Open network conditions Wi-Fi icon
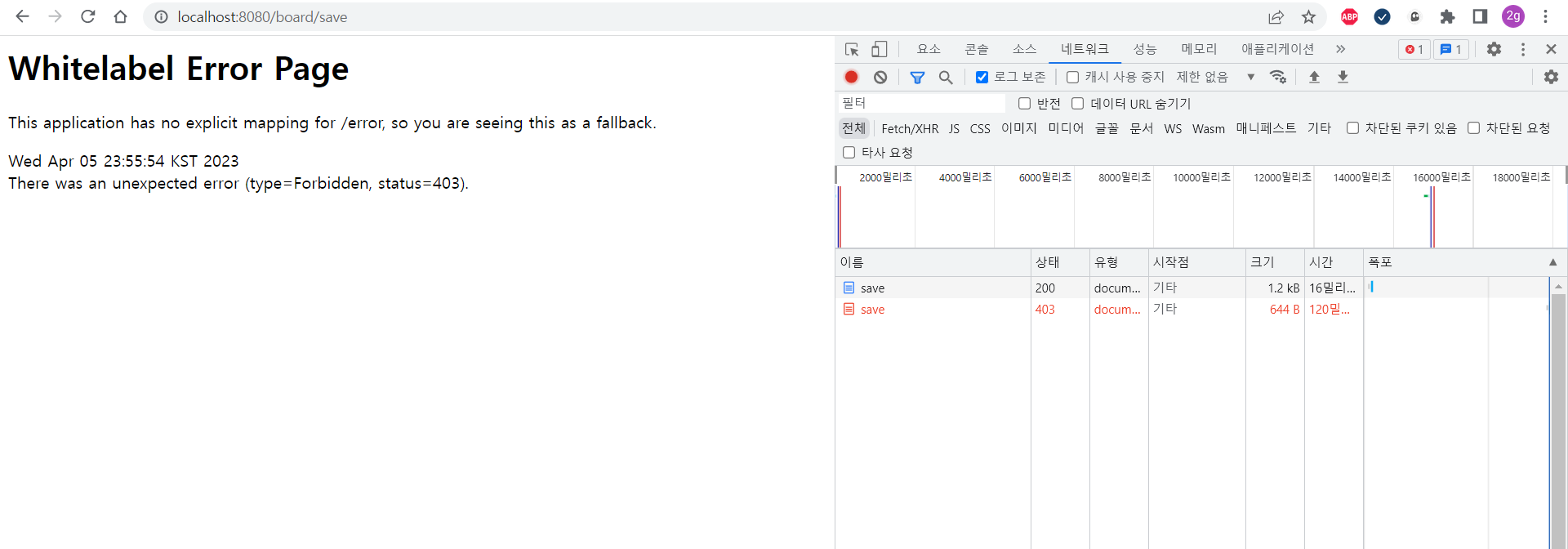The image size is (1568, 549). [1278, 77]
